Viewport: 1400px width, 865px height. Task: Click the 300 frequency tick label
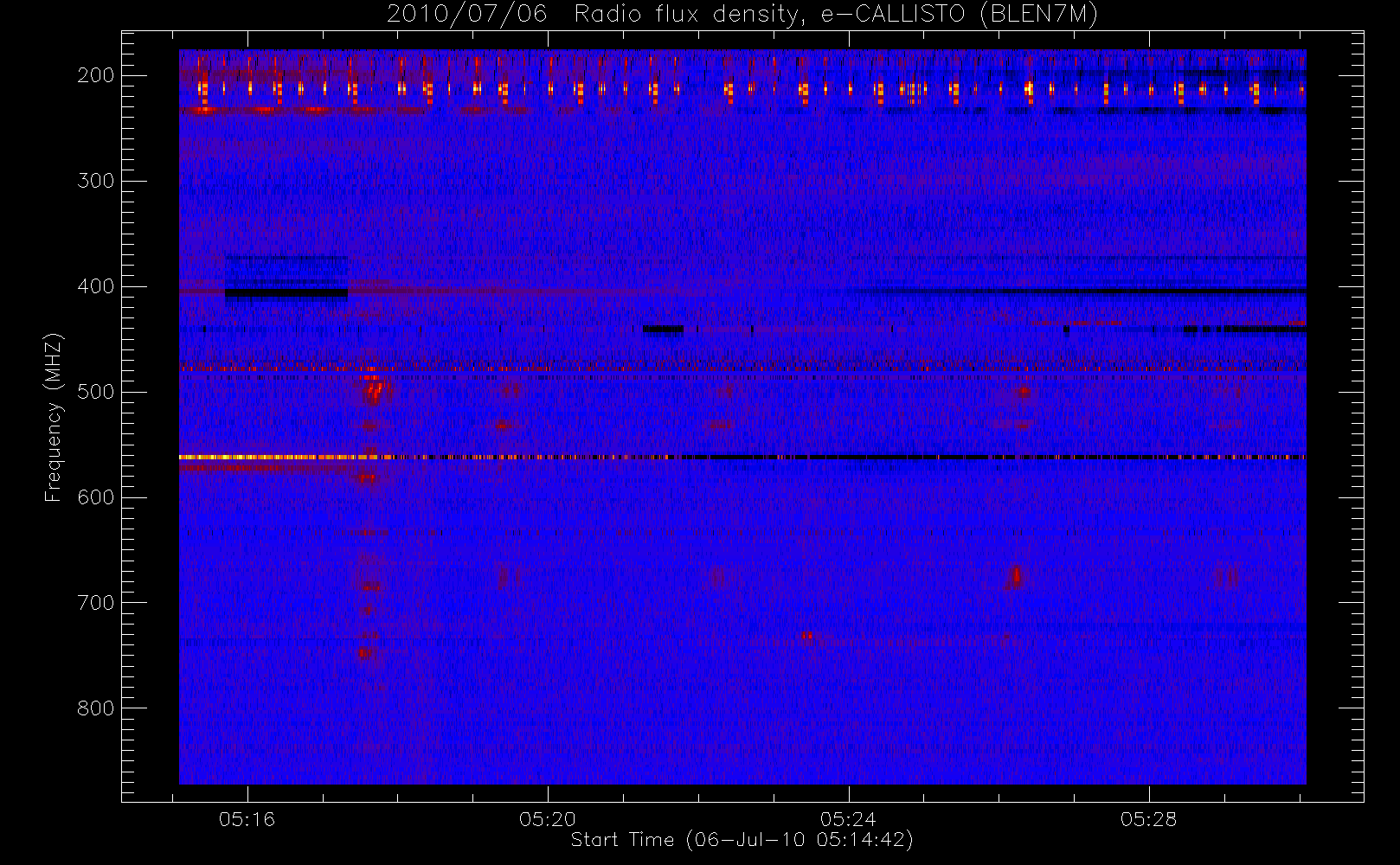click(x=96, y=181)
